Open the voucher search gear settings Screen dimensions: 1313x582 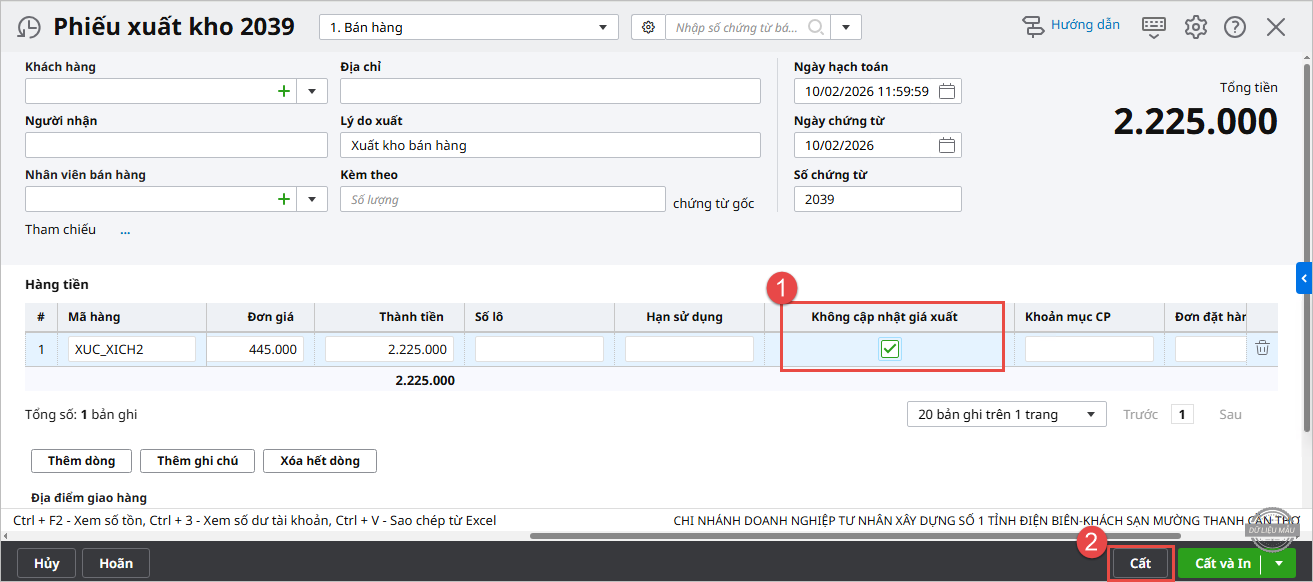[649, 27]
